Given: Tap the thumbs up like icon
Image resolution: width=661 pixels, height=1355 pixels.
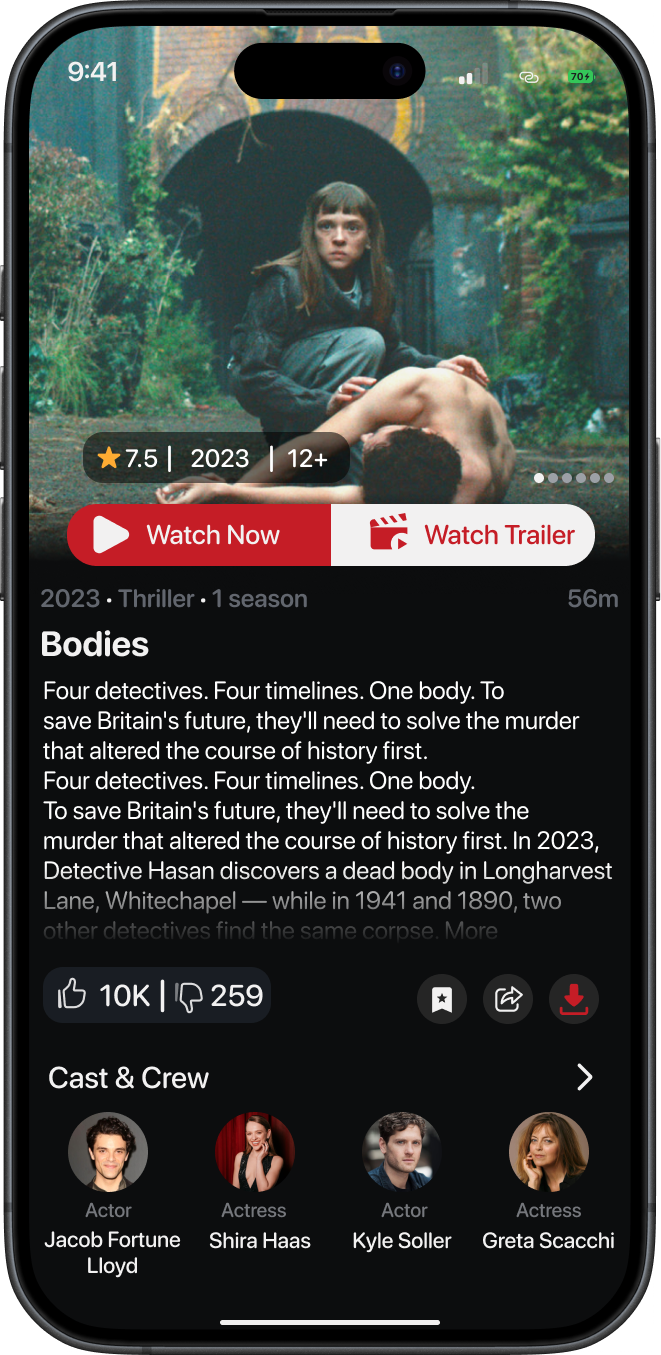Looking at the screenshot, I should 72,995.
